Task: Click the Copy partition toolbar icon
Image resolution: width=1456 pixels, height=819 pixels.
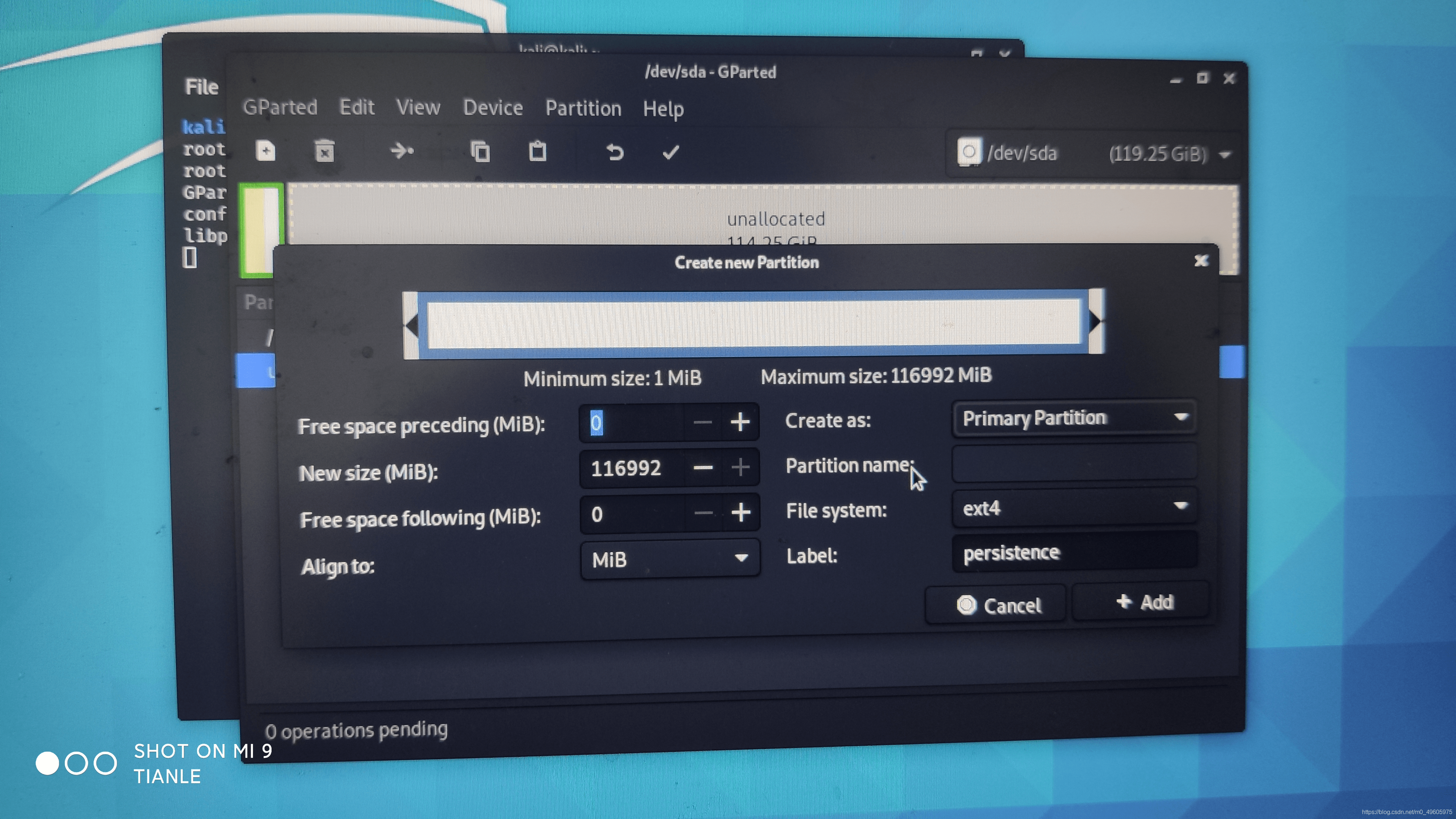Action: [x=480, y=151]
